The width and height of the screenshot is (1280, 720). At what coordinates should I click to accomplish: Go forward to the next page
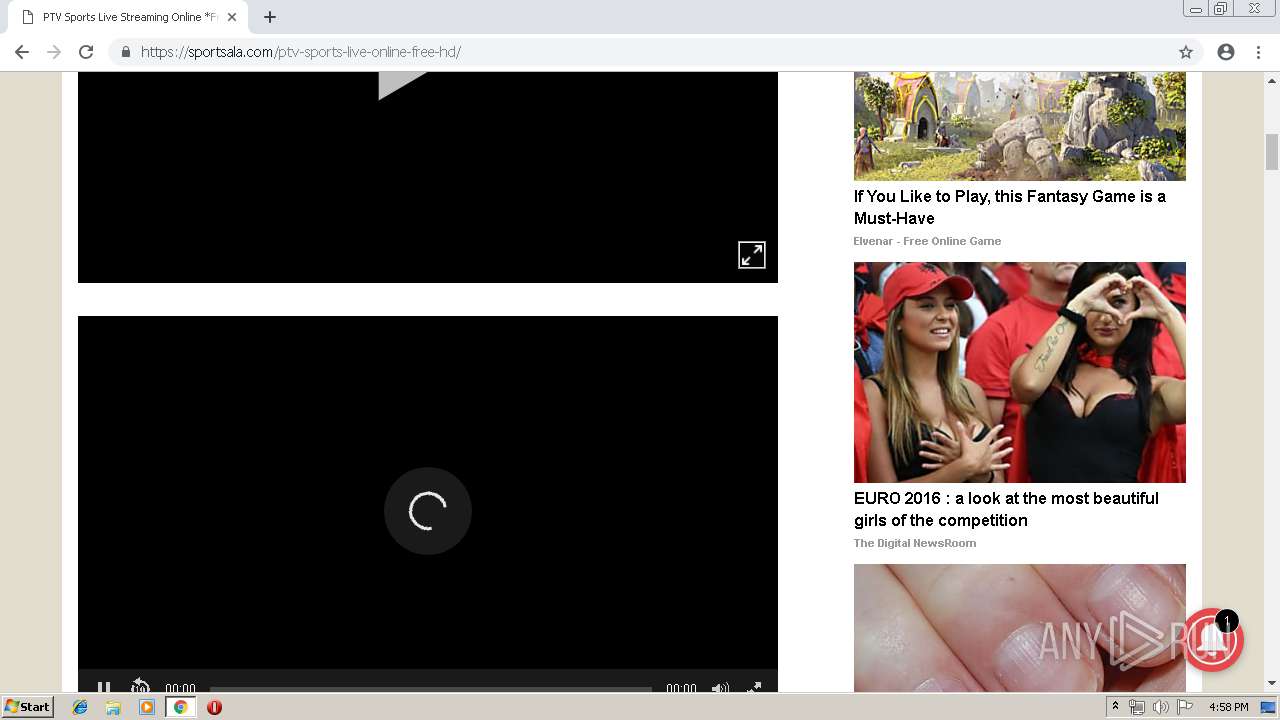click(x=54, y=52)
